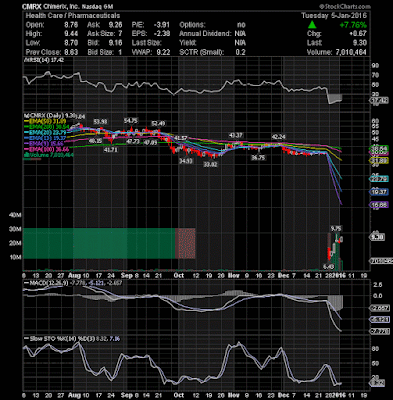This screenshot has height=400, width=393.
Task: Open the StockCharts.com watermark link
Action: 345,6
